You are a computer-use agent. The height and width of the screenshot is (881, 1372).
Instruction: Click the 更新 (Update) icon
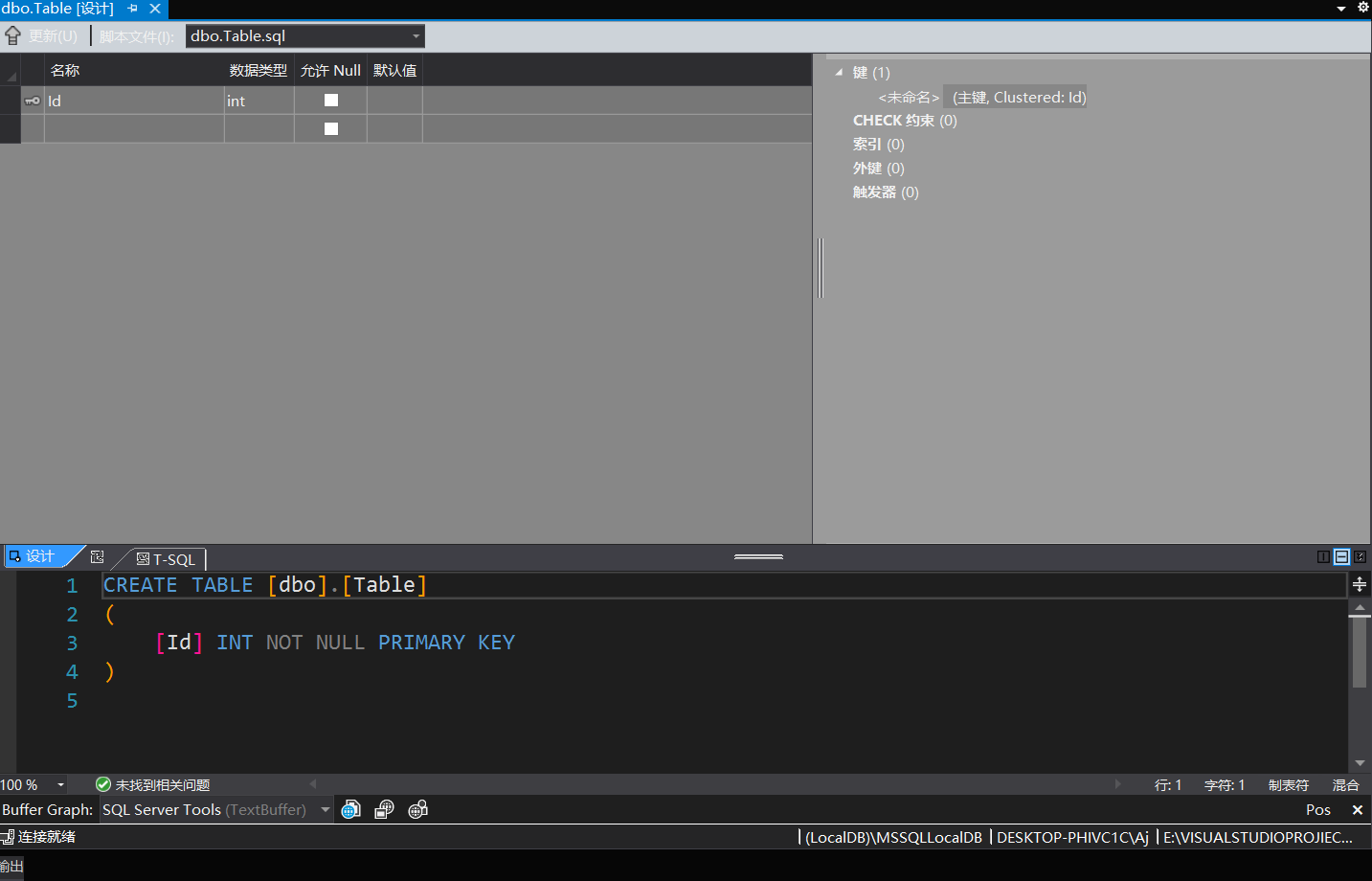coord(13,35)
